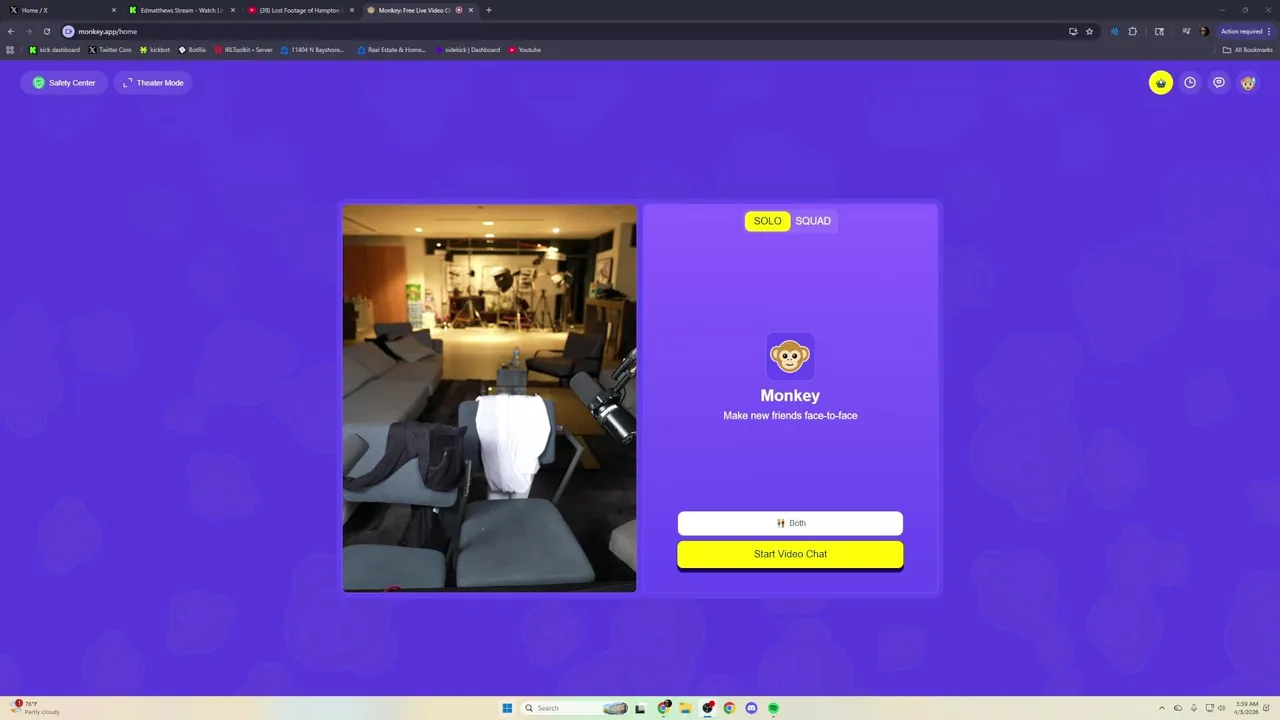Open the browser extensions puzzle icon

[x=1133, y=31]
